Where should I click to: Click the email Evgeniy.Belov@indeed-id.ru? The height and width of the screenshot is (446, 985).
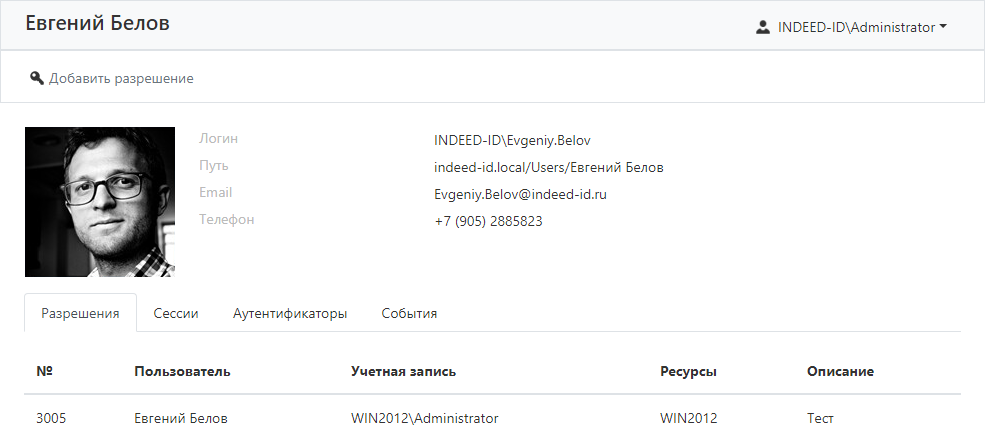[521, 194]
